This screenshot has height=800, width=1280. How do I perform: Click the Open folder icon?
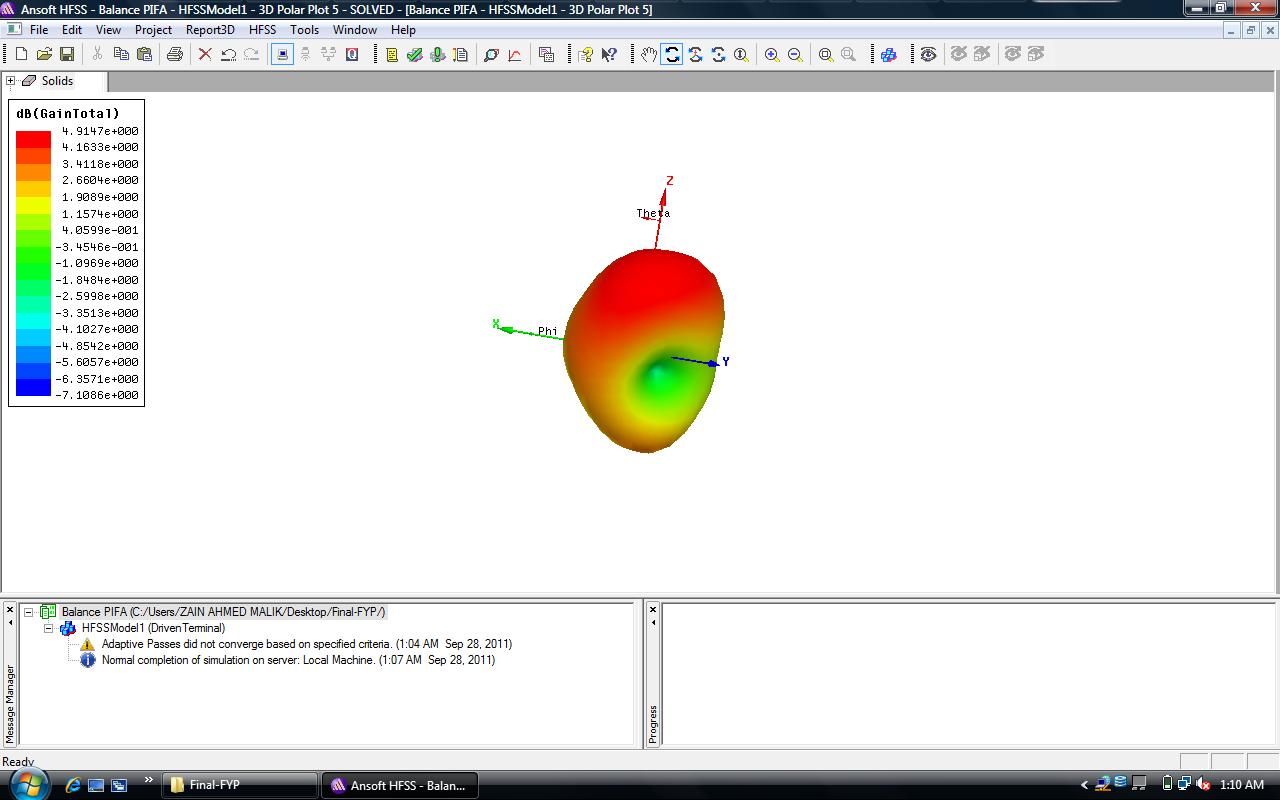point(44,54)
